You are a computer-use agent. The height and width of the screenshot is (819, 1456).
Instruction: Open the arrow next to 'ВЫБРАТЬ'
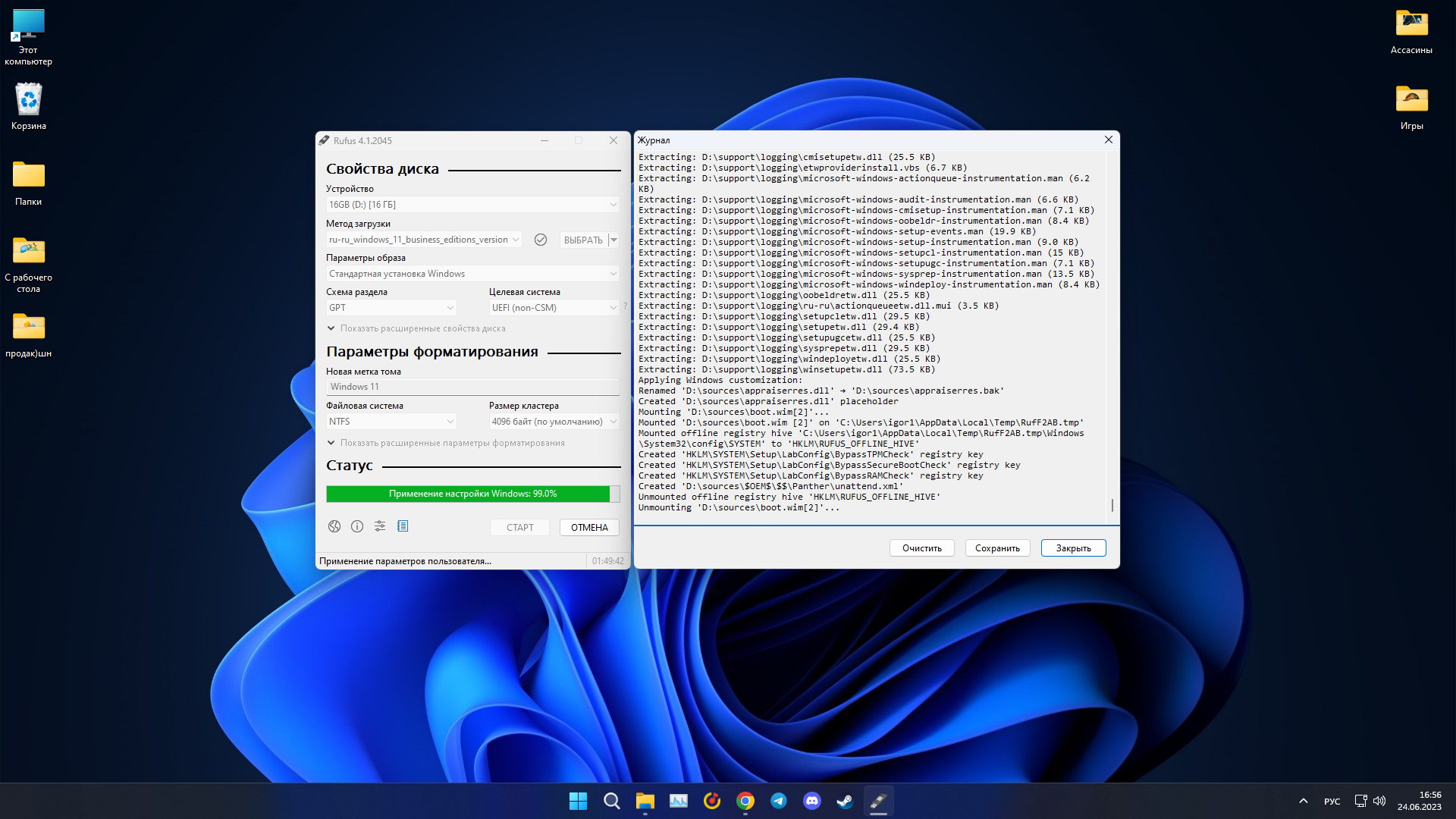[614, 240]
